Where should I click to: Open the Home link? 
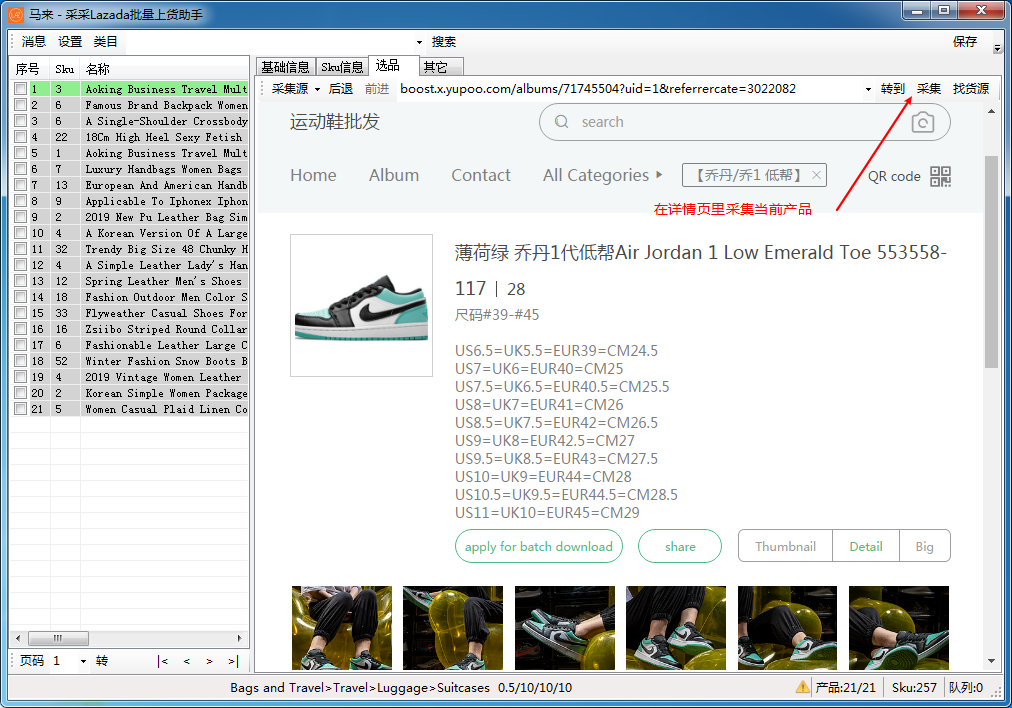click(x=313, y=175)
